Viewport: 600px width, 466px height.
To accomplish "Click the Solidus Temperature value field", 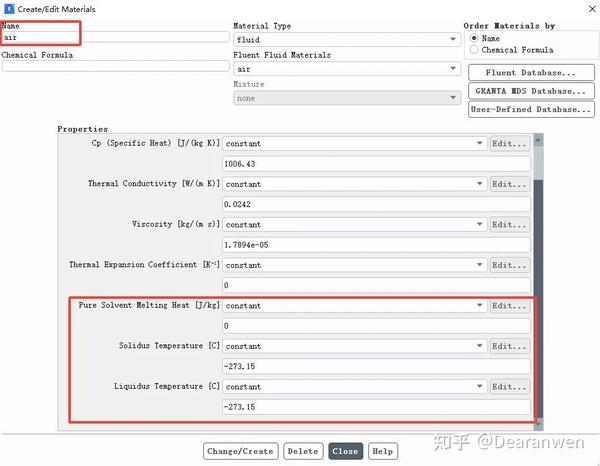I will 376,367.
